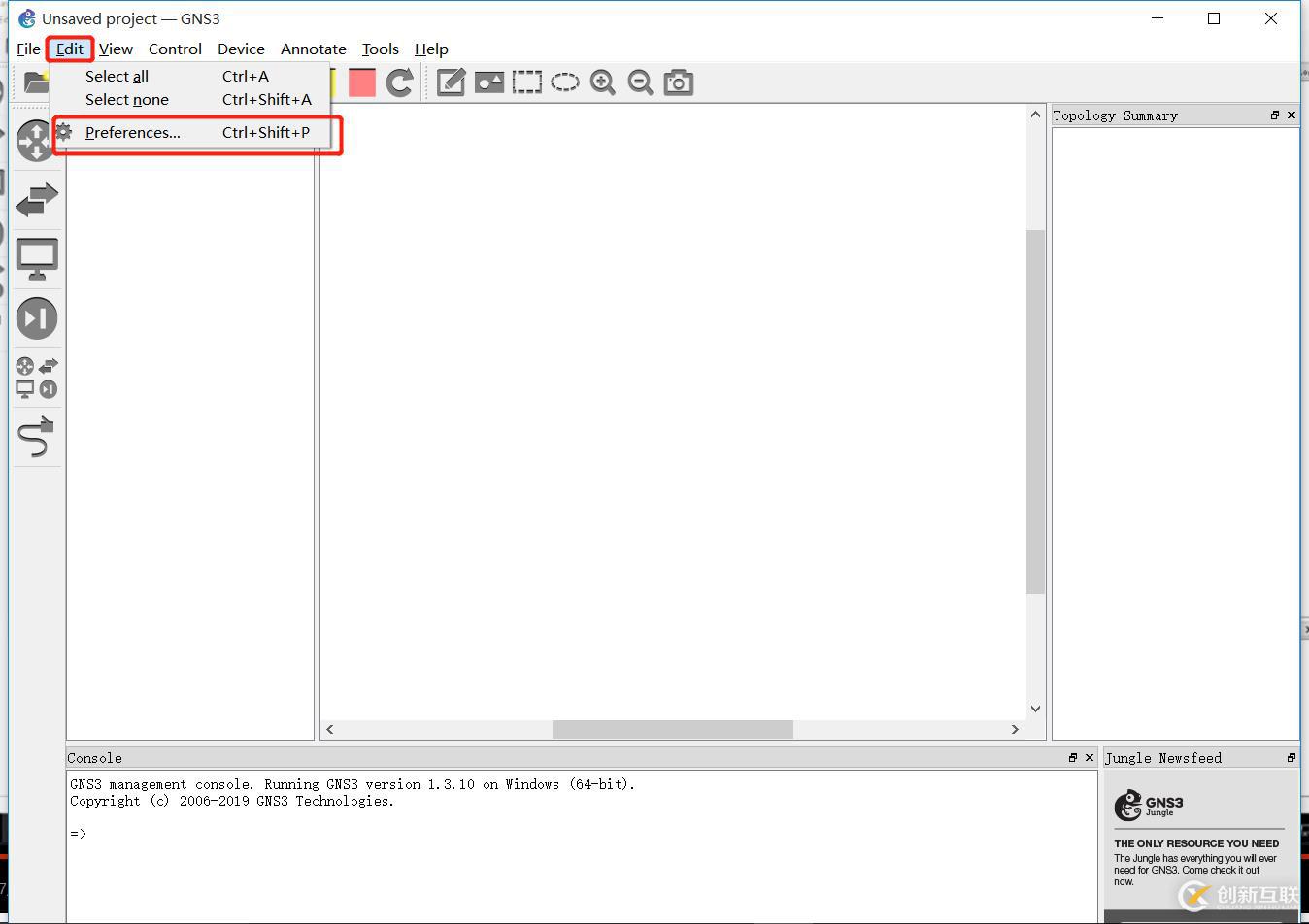The width and height of the screenshot is (1309, 924).
Task: Browse all devices icon
Action: 37,378
